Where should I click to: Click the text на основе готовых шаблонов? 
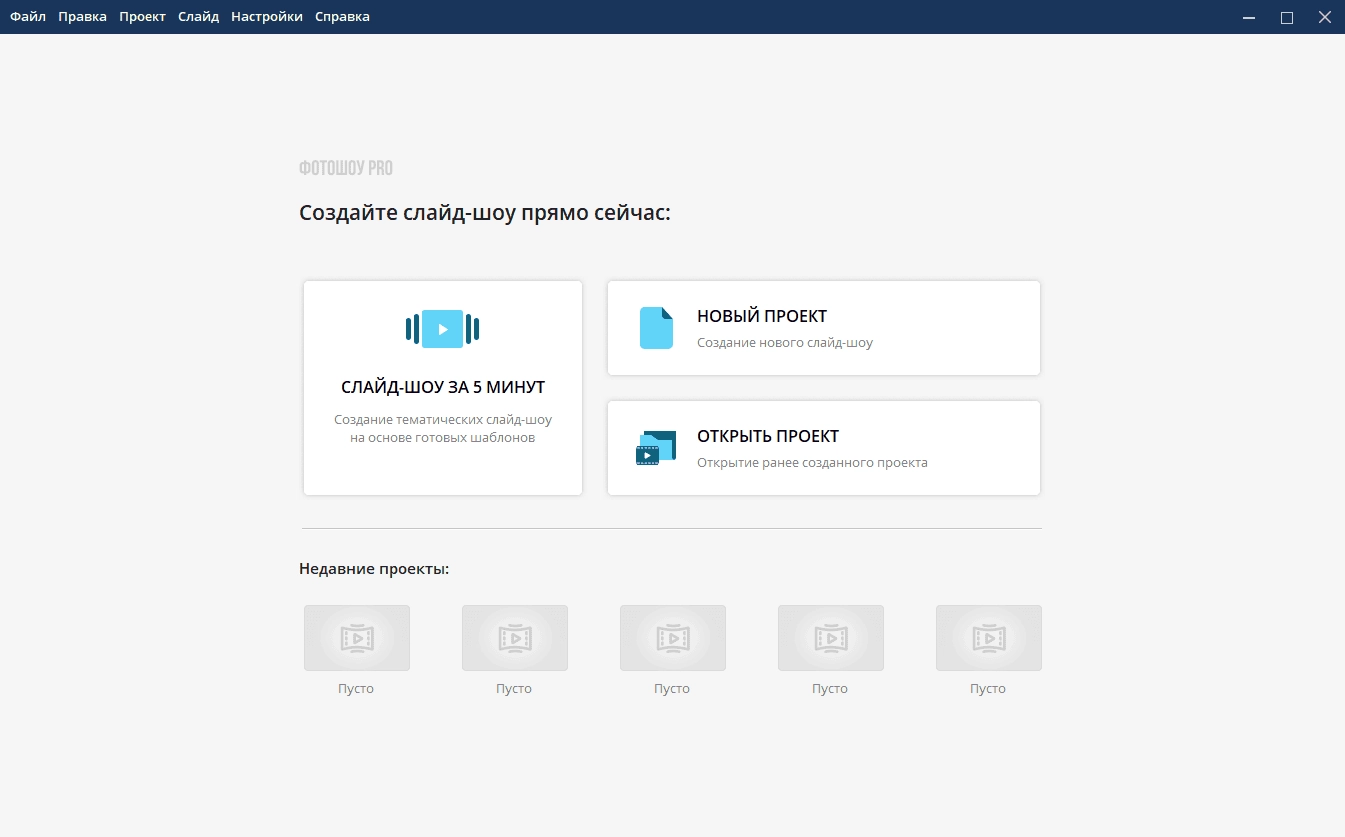coord(443,438)
